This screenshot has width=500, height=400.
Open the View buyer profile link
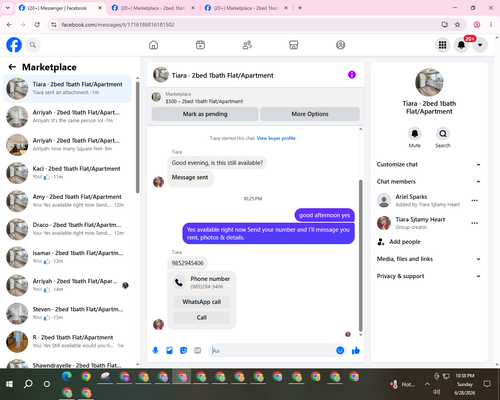pos(276,138)
